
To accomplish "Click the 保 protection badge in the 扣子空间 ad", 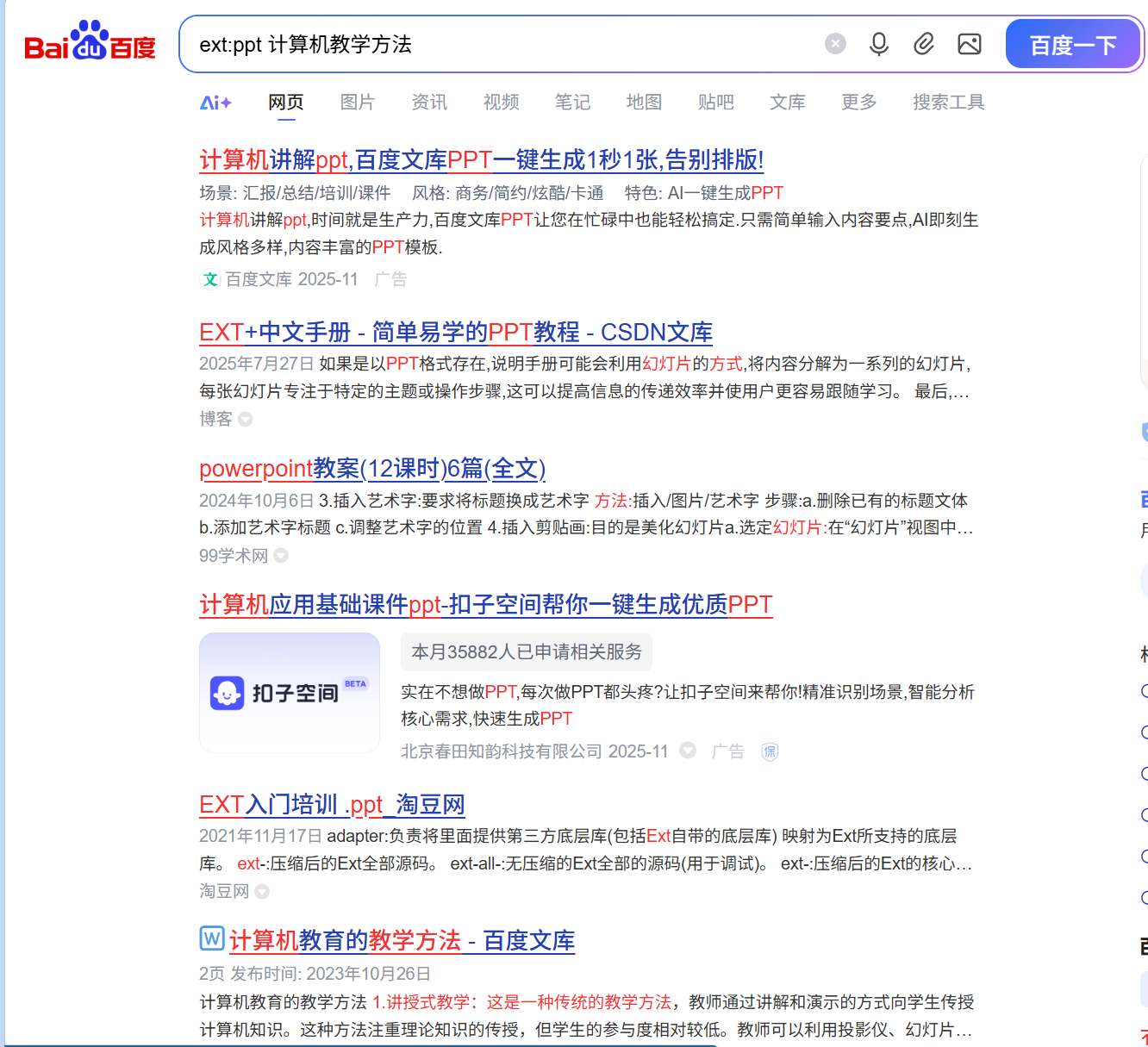I will tap(770, 751).
